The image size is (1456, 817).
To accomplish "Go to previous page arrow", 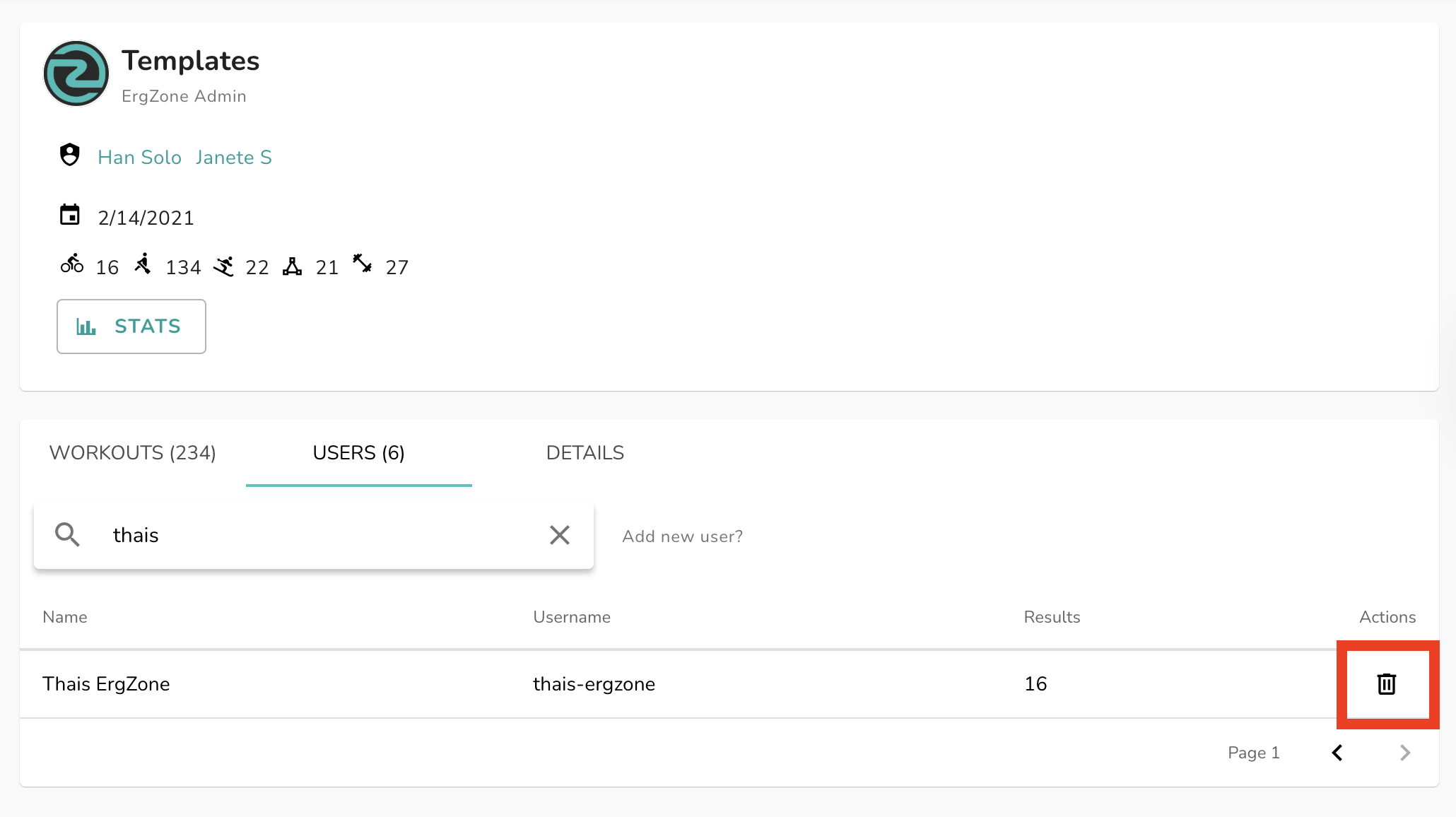I will coord(1337,753).
